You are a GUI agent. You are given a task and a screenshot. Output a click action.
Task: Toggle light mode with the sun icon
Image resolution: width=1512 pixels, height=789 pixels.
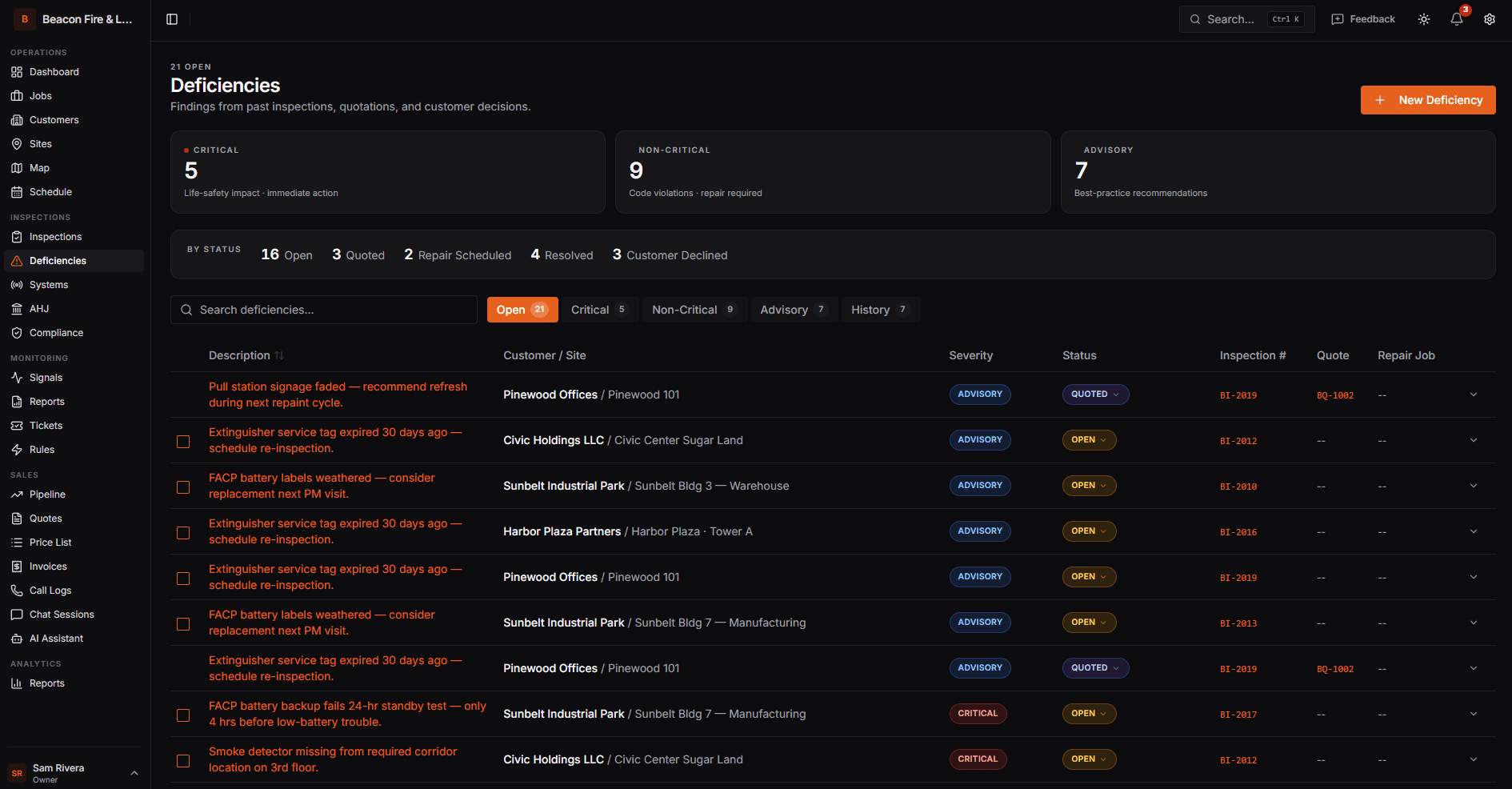1424,18
